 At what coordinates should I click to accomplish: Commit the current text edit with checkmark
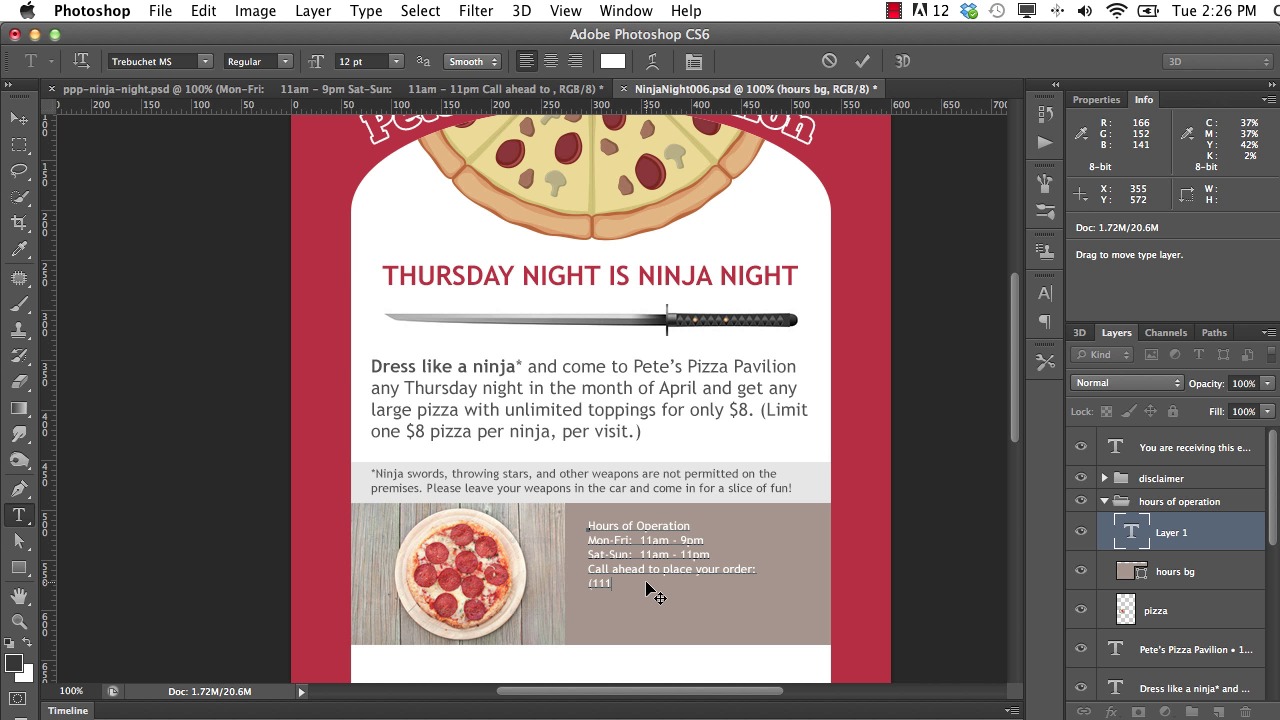(862, 62)
